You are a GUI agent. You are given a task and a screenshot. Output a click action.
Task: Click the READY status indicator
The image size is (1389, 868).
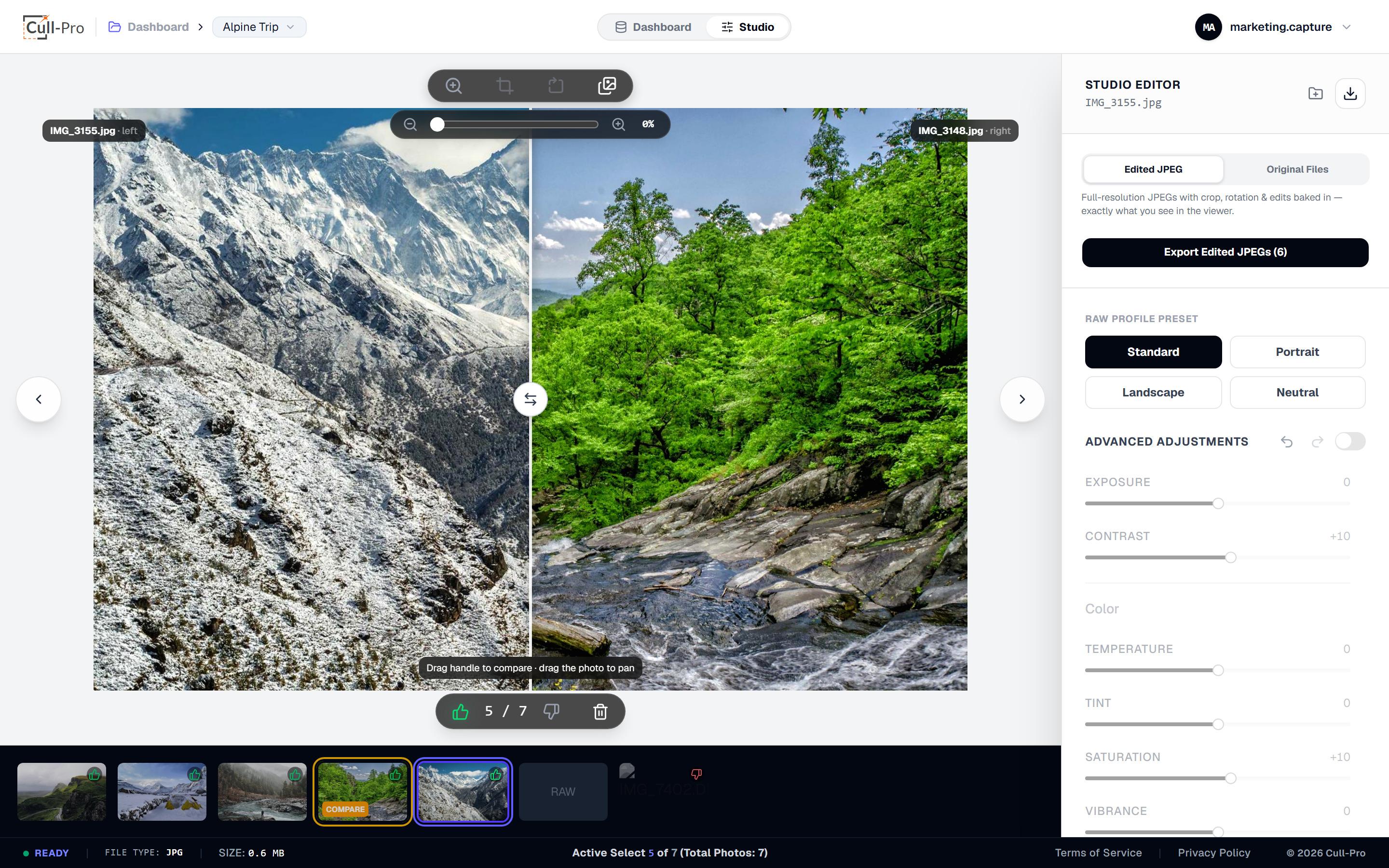click(46, 853)
